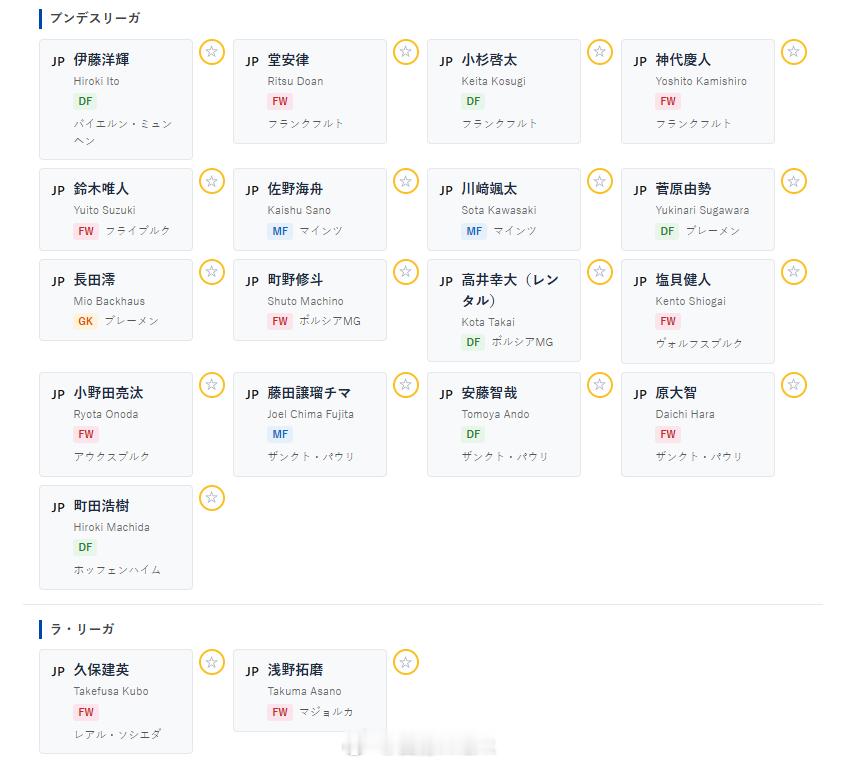Viewport: 841px width, 764px height.
Task: Add Sota Kawasaki to favorites star
Action: (600, 181)
